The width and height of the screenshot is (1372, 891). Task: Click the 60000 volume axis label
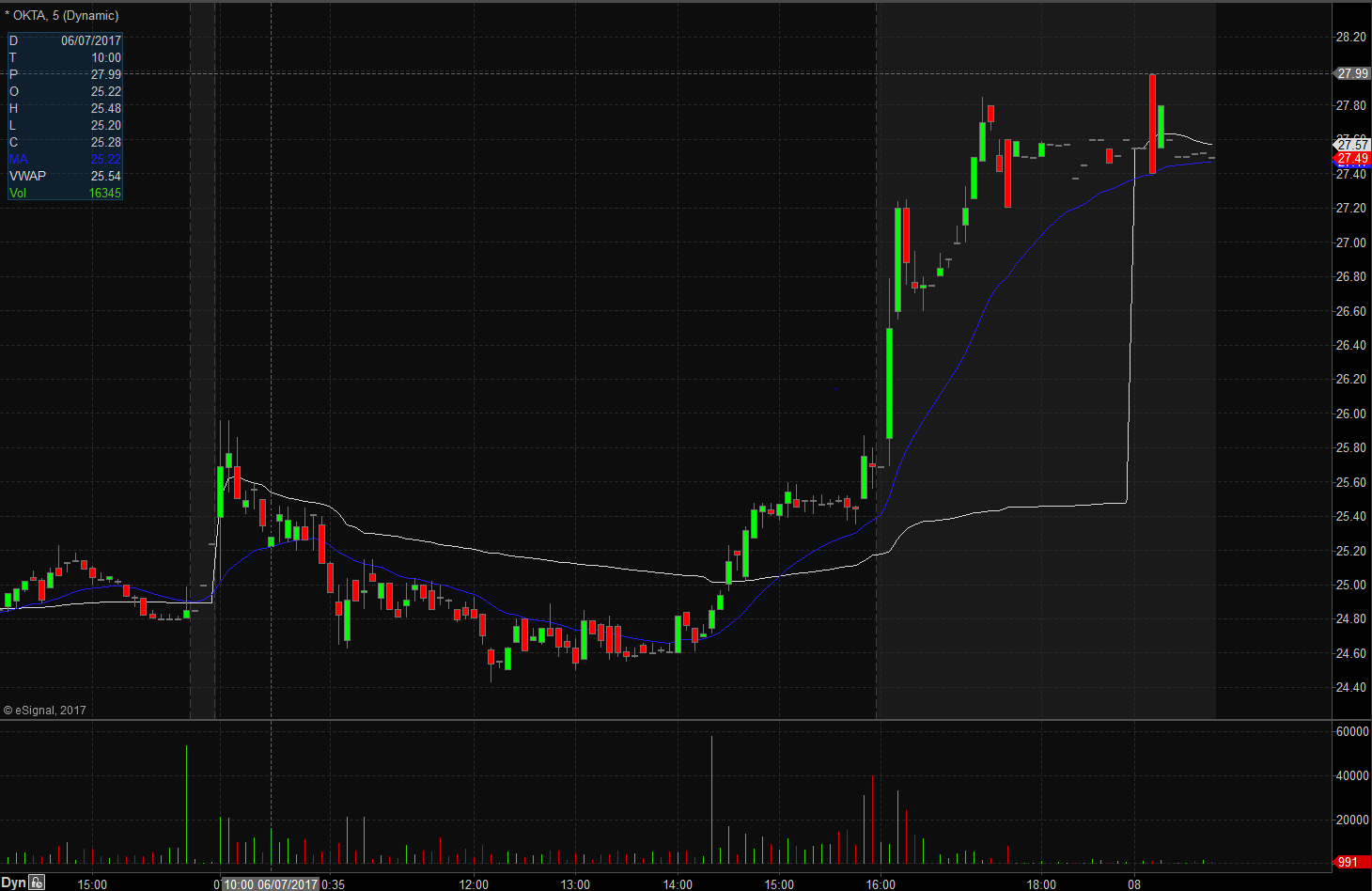click(x=1352, y=731)
